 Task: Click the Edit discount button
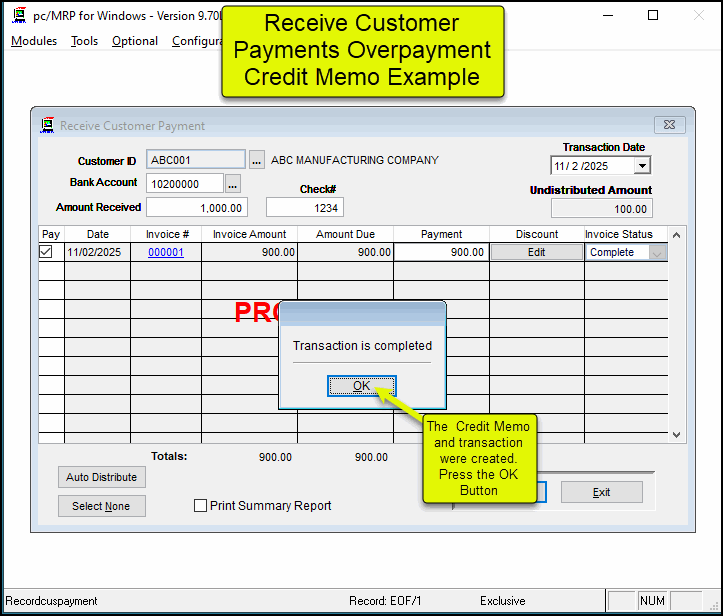536,253
